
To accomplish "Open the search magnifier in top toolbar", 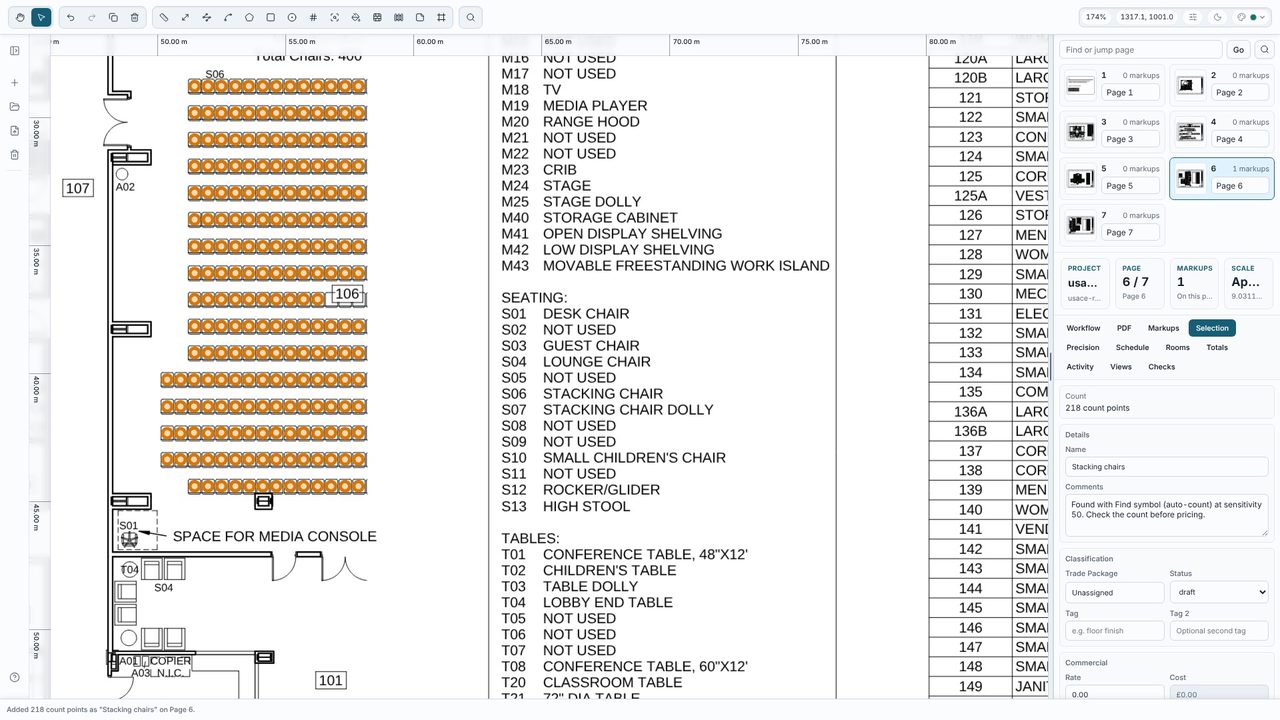I will click(470, 17).
